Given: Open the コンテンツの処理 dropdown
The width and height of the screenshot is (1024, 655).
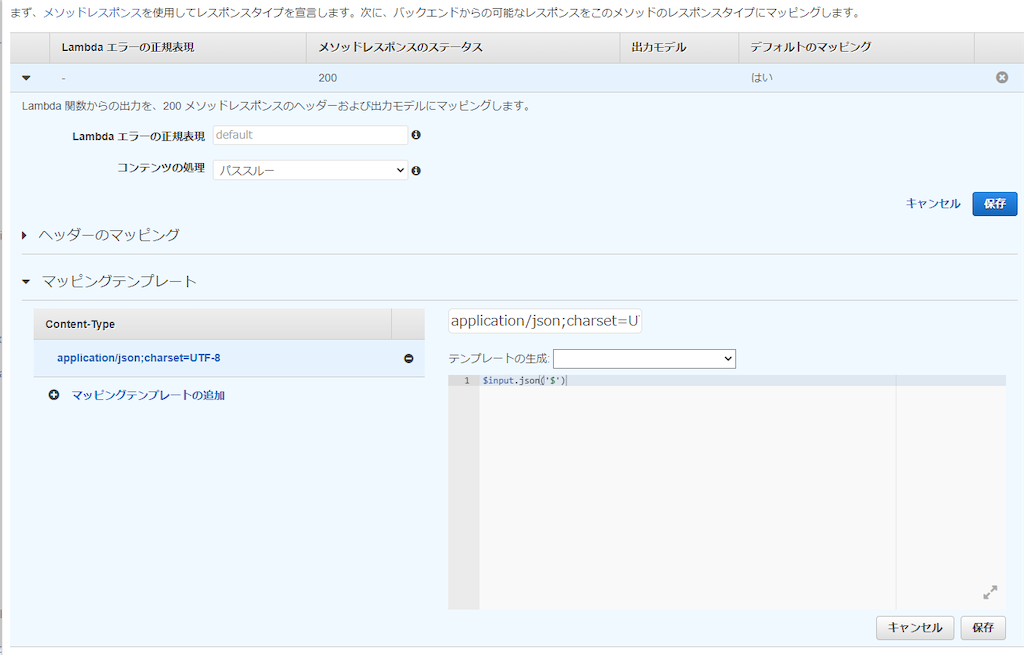Looking at the screenshot, I should point(310,170).
